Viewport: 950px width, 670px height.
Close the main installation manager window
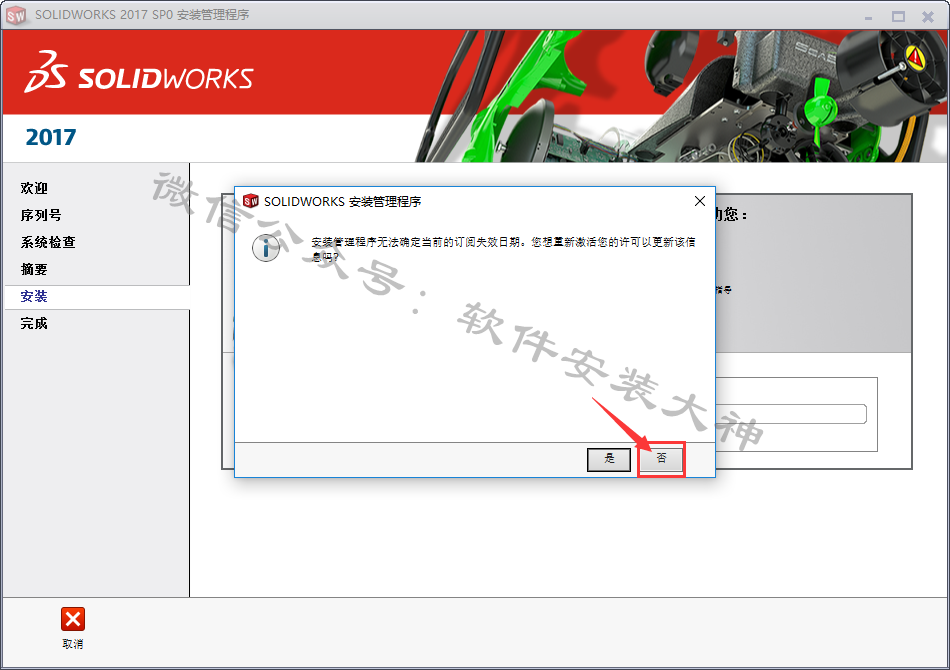(x=928, y=16)
